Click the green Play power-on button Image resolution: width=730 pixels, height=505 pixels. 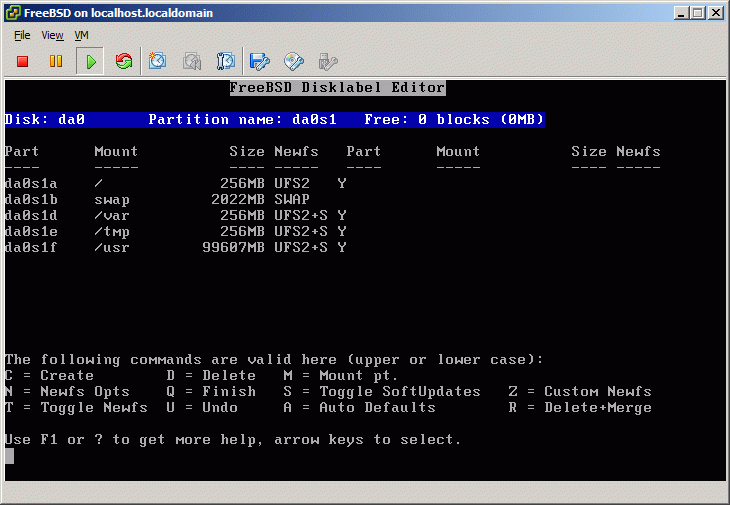[90, 61]
